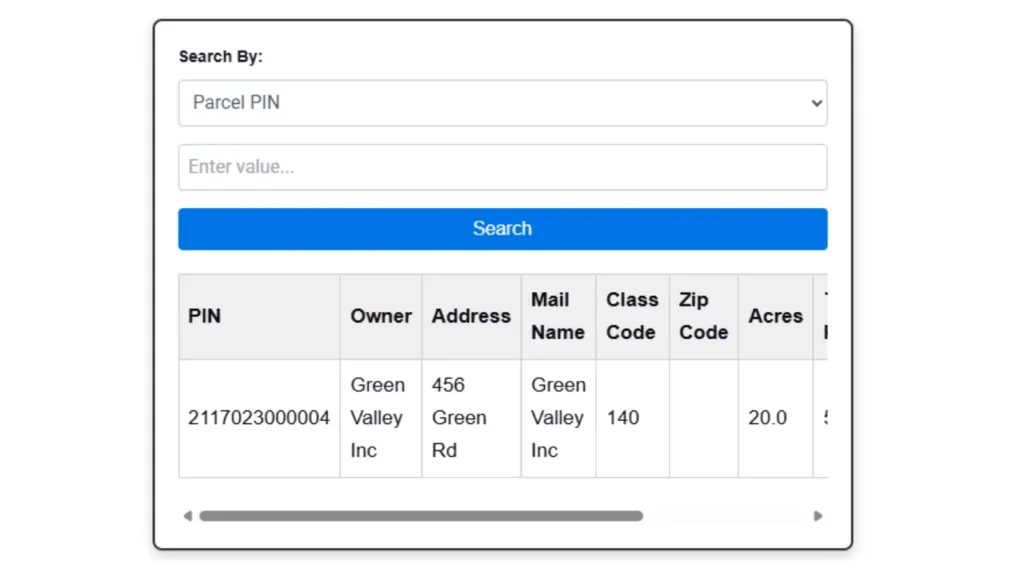Select the PIN value 2117023000004 cell

(259, 418)
